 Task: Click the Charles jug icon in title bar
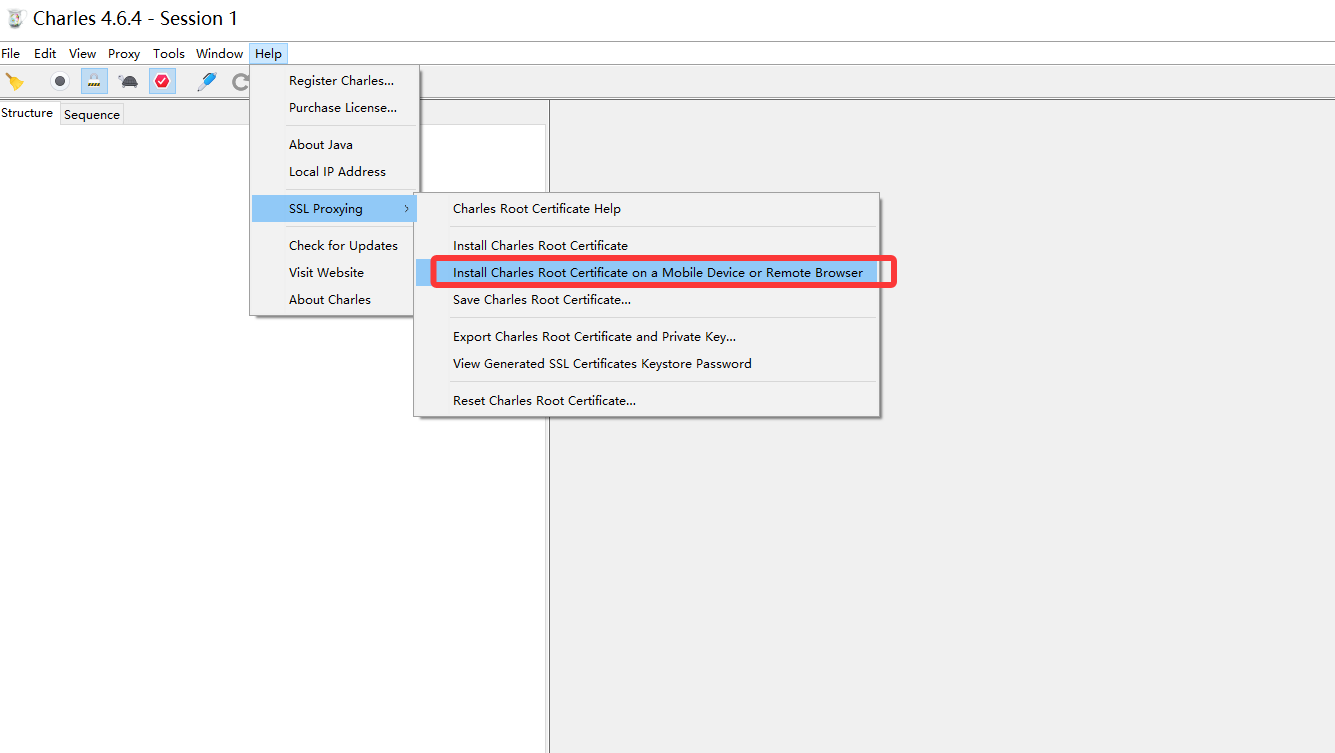tap(15, 19)
